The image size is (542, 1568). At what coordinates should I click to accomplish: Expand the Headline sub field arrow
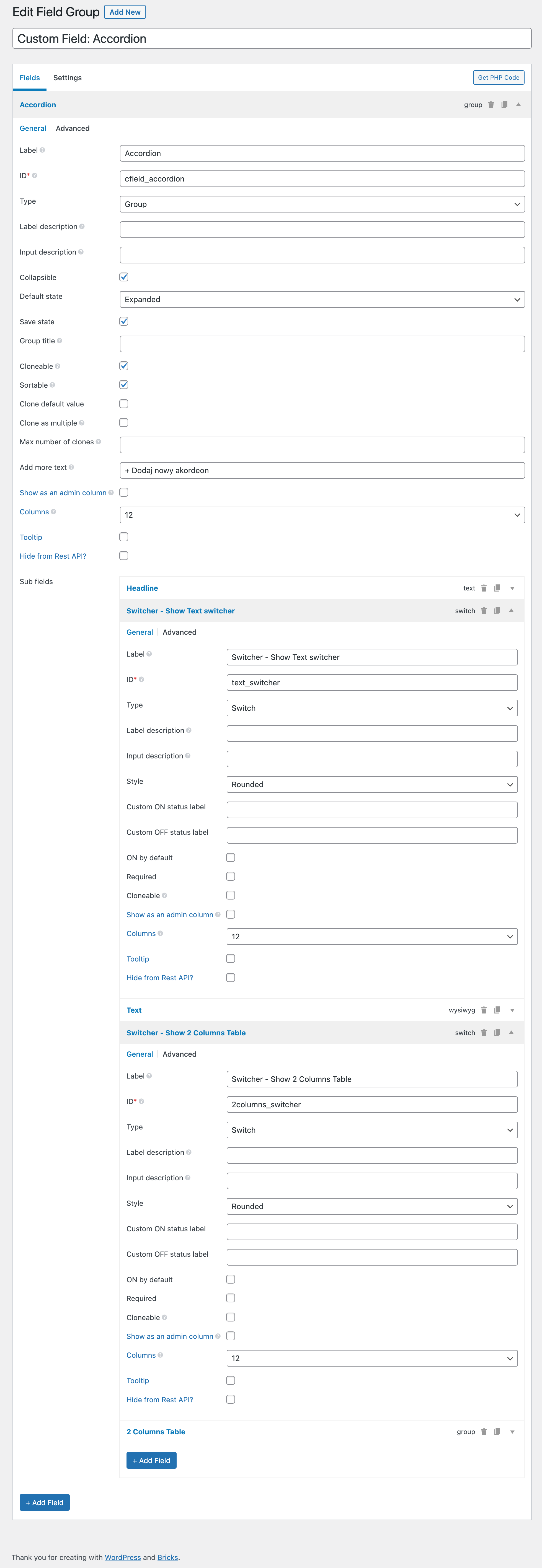(x=512, y=588)
